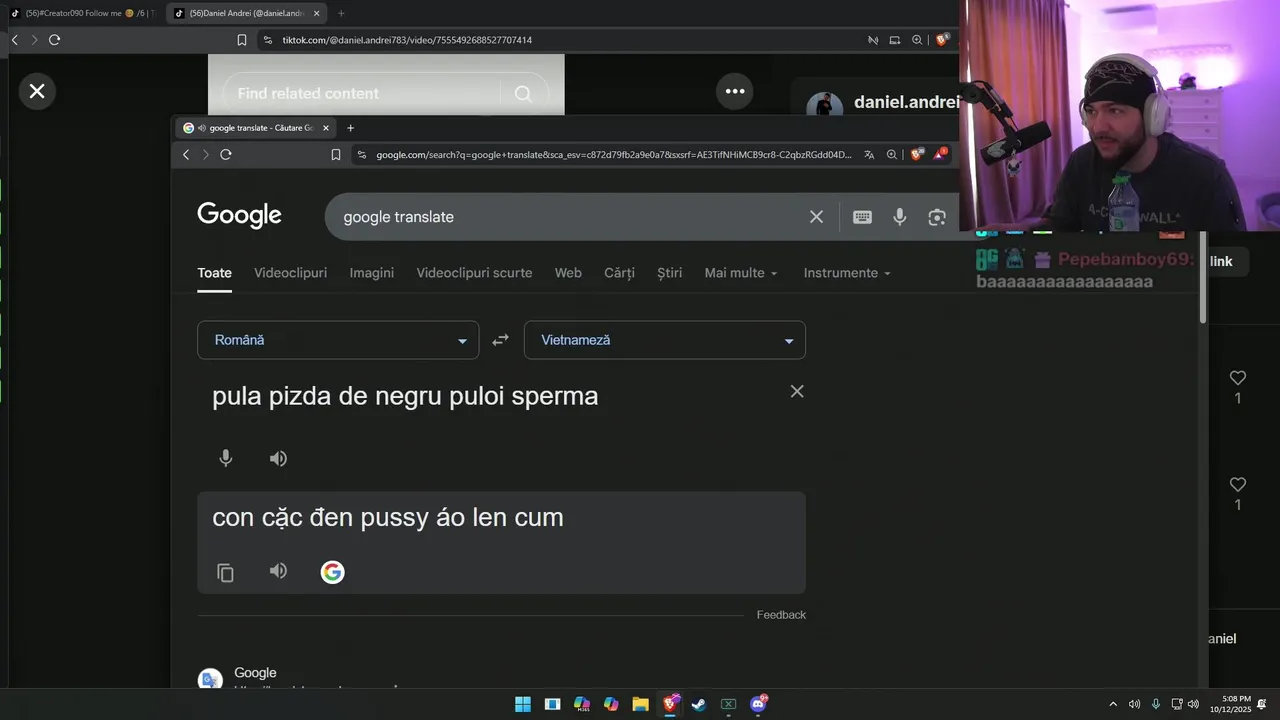Go back in the TikTok browser window
Image resolution: width=1280 pixels, height=720 pixels.
point(14,40)
